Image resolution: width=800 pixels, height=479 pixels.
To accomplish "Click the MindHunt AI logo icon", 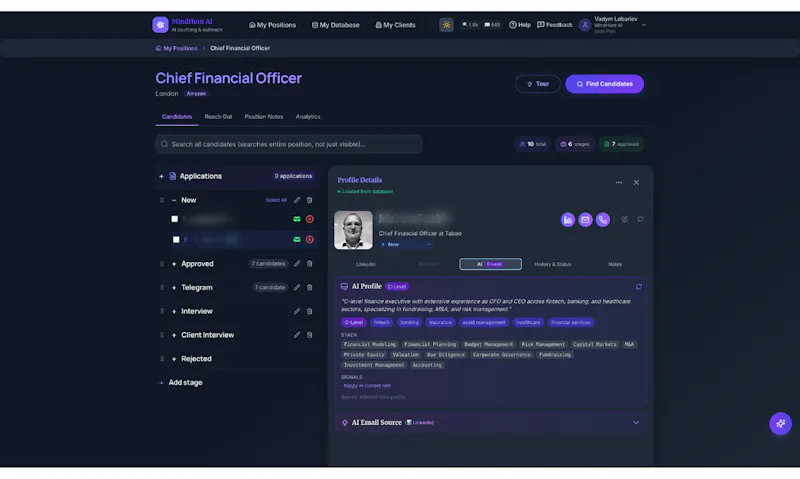I will (x=160, y=24).
